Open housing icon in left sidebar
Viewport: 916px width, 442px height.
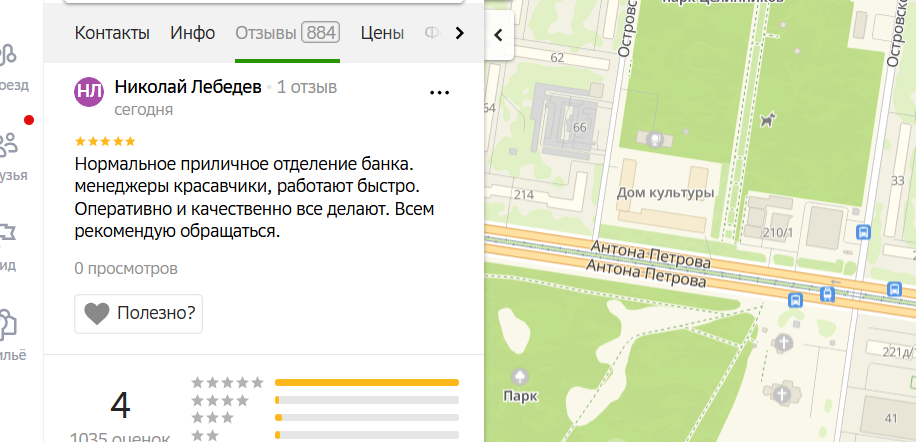(8, 323)
